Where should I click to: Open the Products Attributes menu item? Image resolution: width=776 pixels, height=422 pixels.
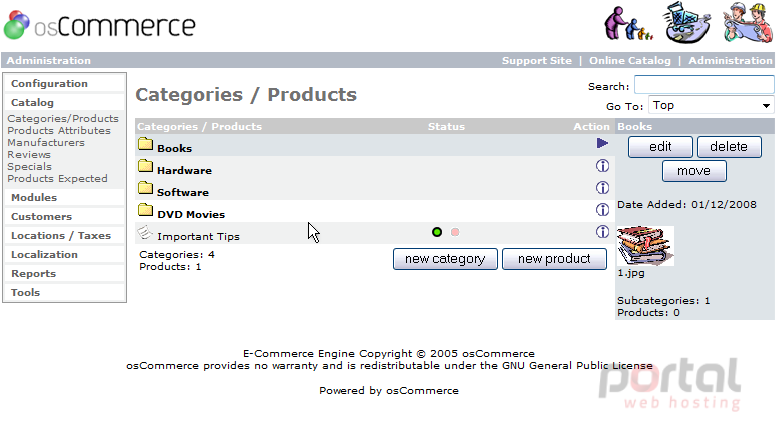tap(59, 131)
